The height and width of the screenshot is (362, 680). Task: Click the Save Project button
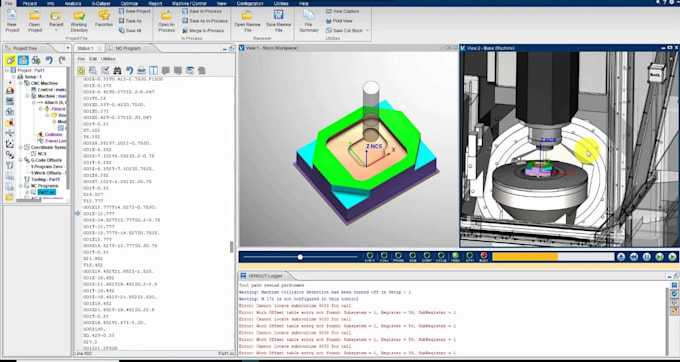[x=134, y=11]
